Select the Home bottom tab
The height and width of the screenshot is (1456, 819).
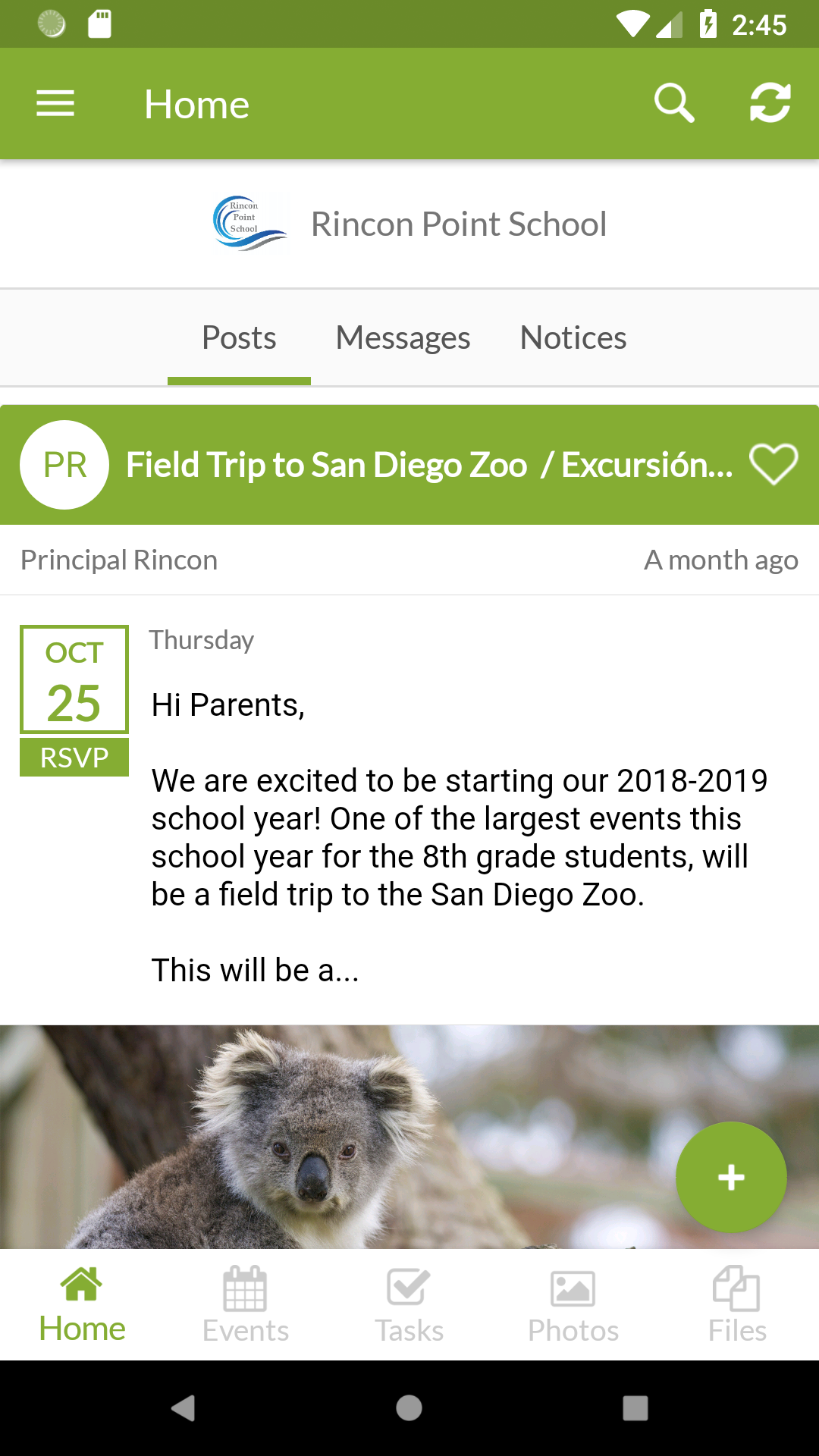(82, 1306)
